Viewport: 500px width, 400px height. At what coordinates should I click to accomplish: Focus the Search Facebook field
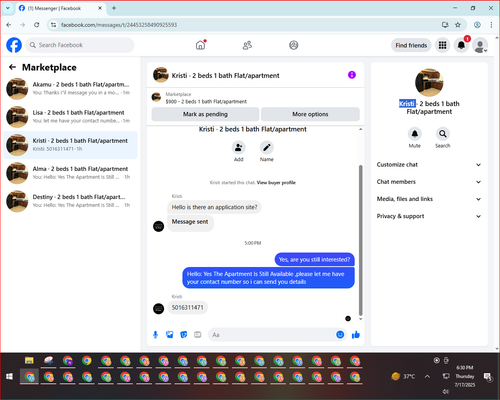(80, 45)
